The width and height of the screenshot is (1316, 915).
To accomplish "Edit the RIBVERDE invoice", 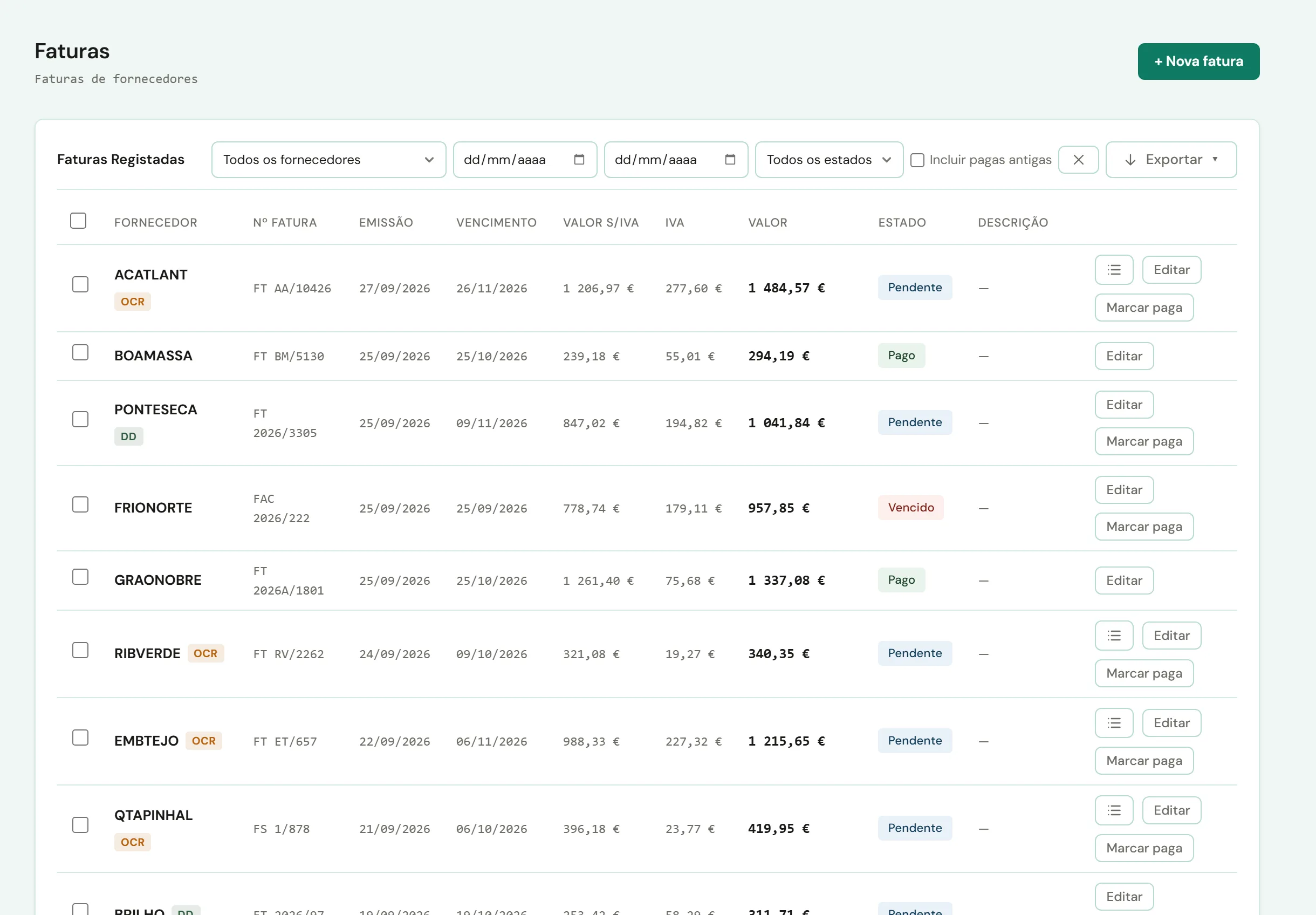I will (1171, 636).
